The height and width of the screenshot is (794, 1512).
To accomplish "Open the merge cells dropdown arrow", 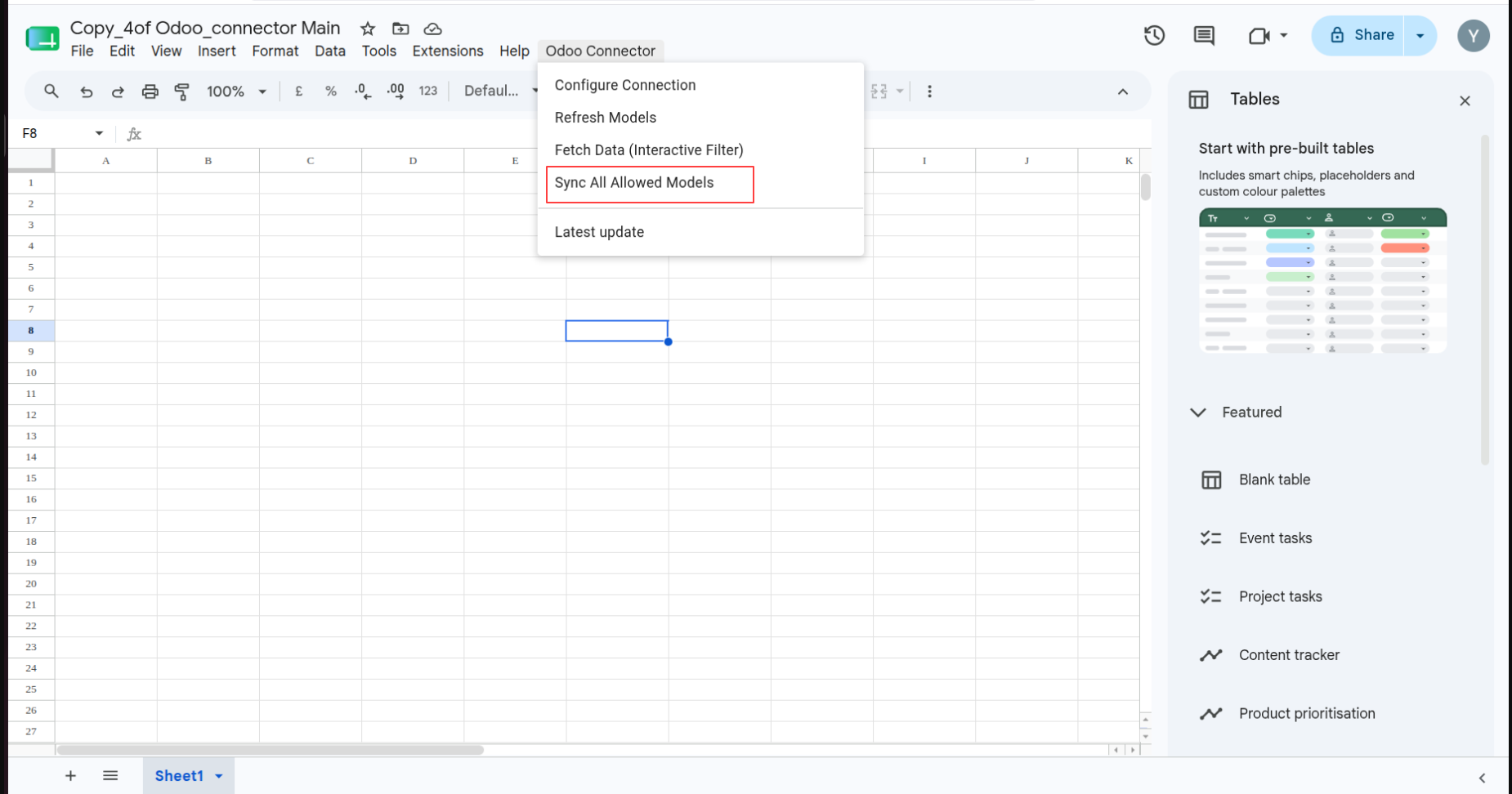I will click(x=900, y=91).
